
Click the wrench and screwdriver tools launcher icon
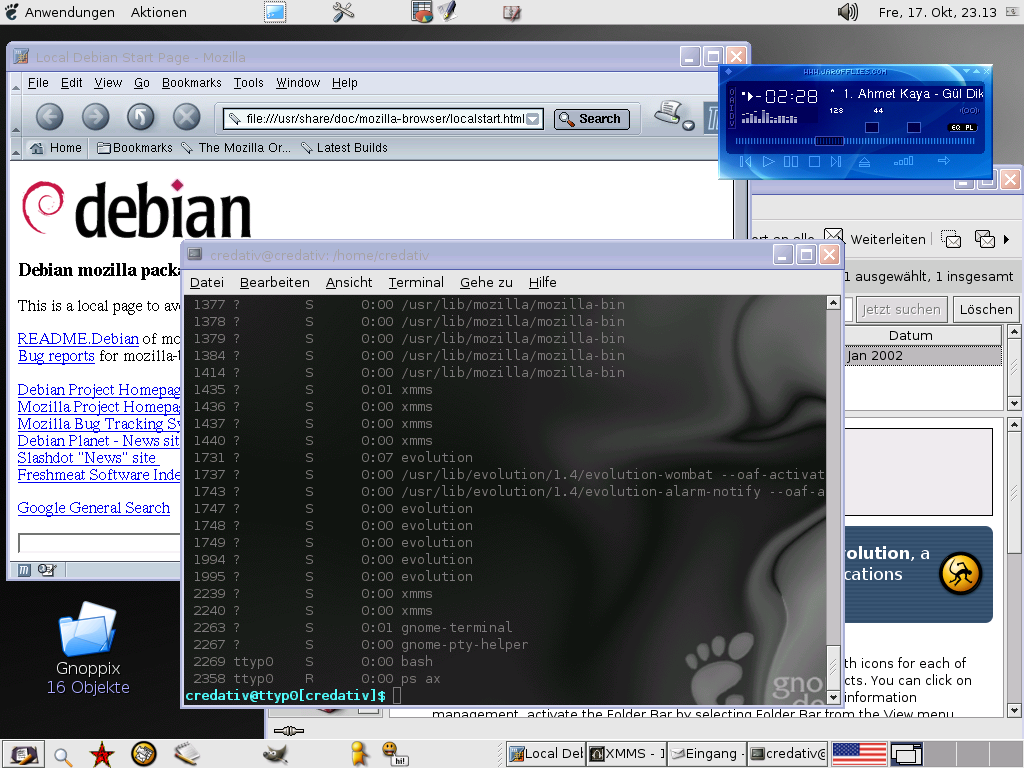coord(343,12)
